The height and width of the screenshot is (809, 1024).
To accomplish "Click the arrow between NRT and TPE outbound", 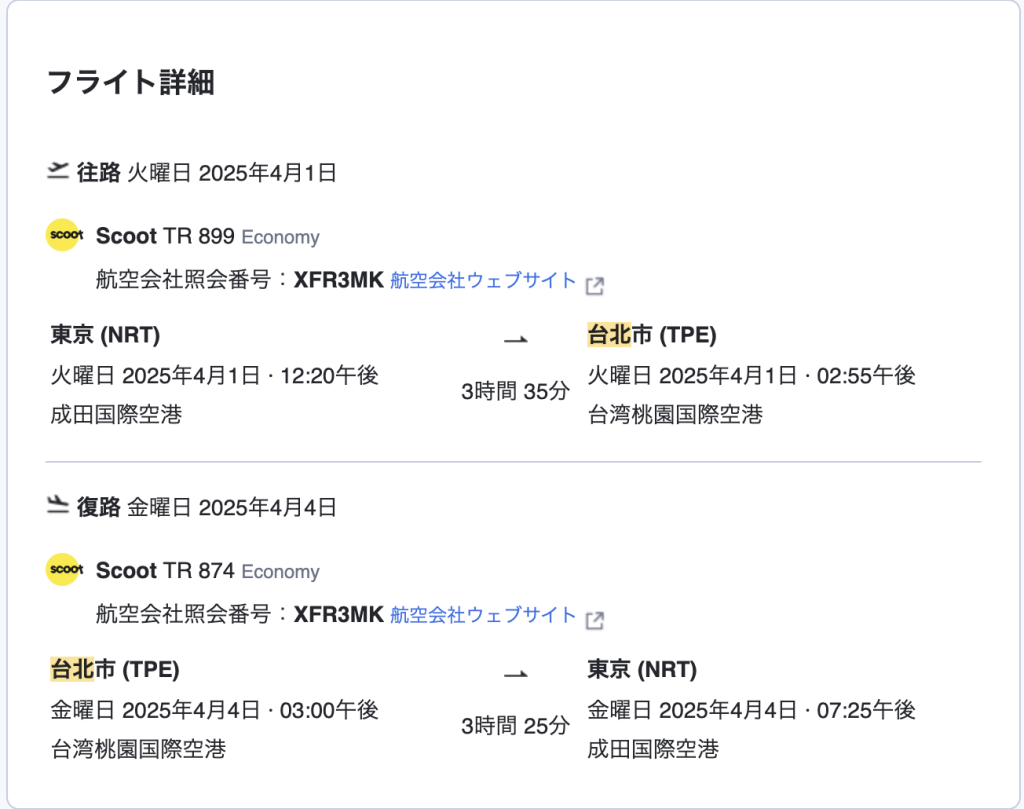I will (515, 340).
